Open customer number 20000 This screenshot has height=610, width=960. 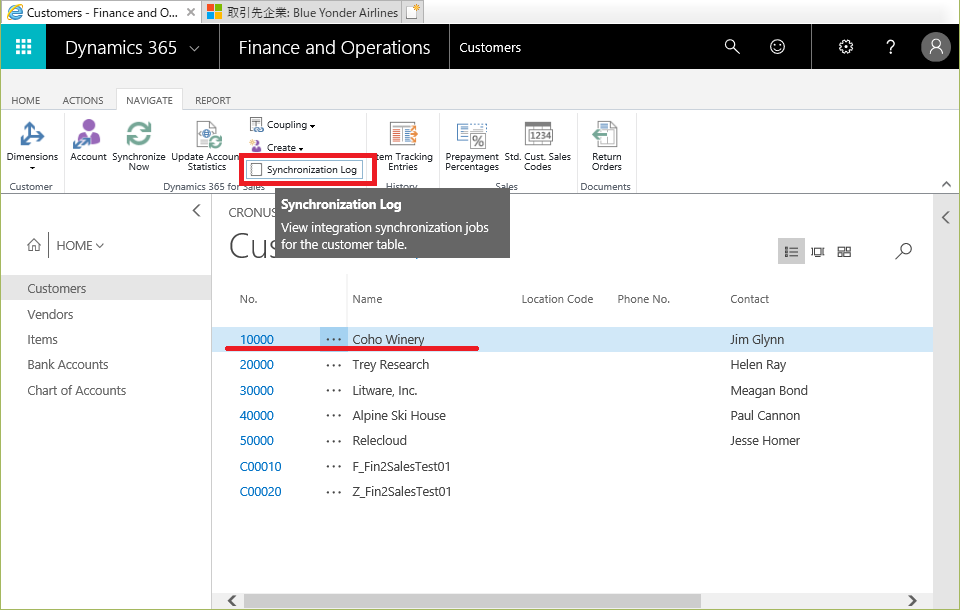[257, 365]
